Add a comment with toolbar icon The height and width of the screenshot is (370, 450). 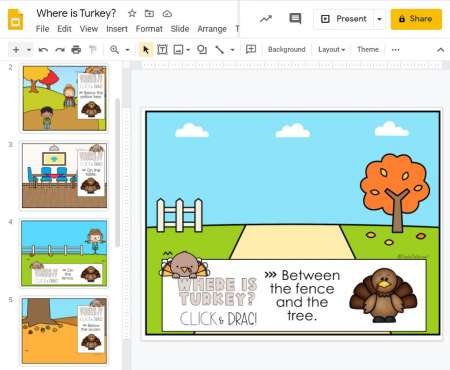click(x=251, y=50)
